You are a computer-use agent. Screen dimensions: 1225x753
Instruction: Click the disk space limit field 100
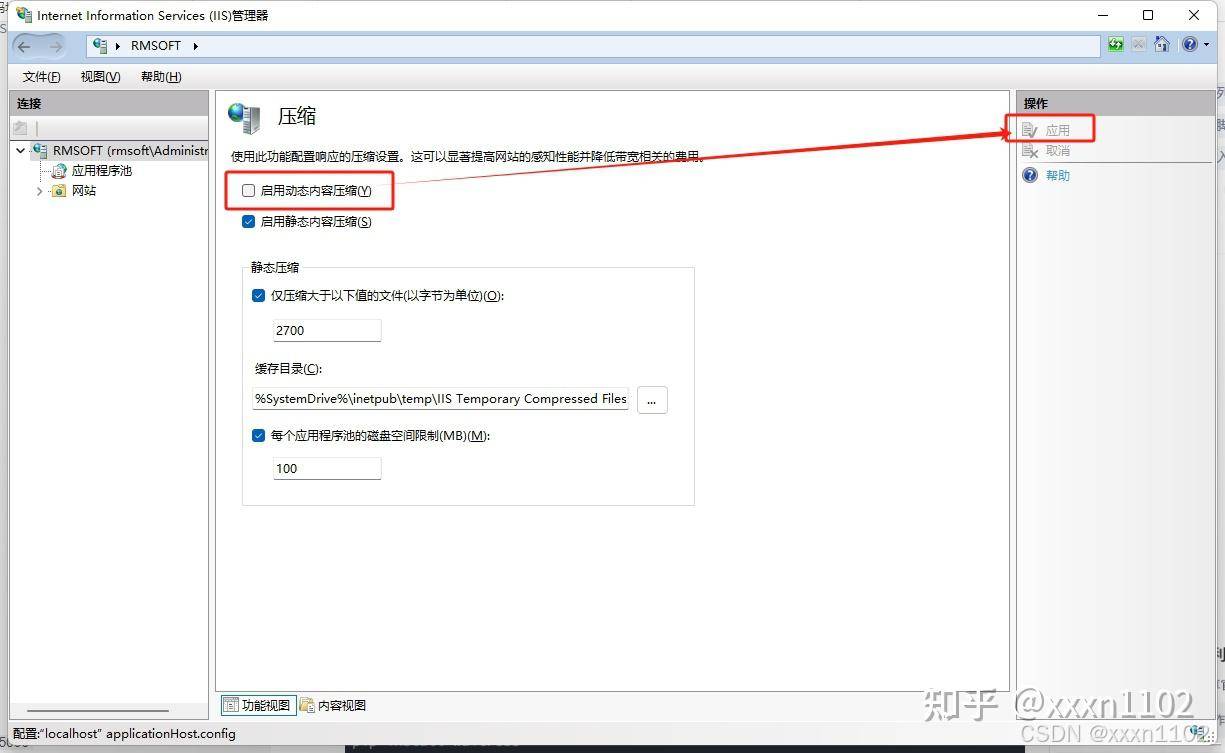(327, 468)
